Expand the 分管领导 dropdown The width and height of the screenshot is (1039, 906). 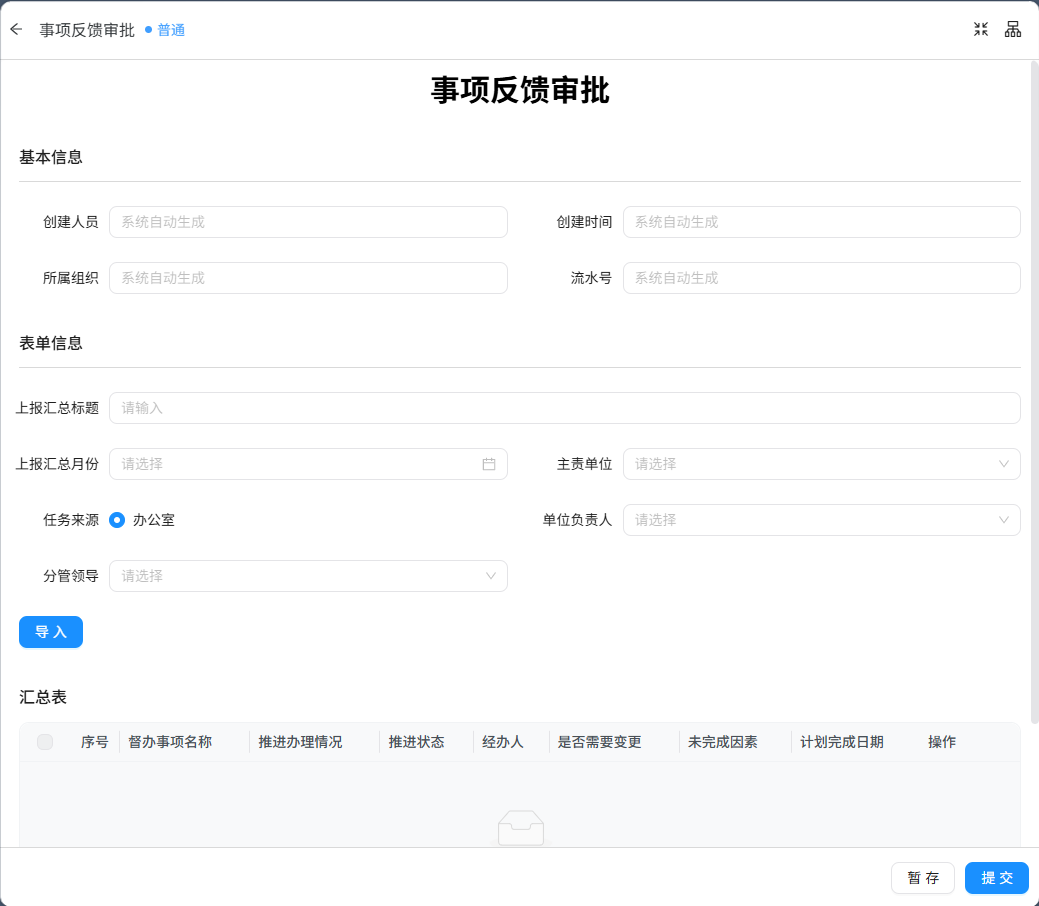[308, 576]
